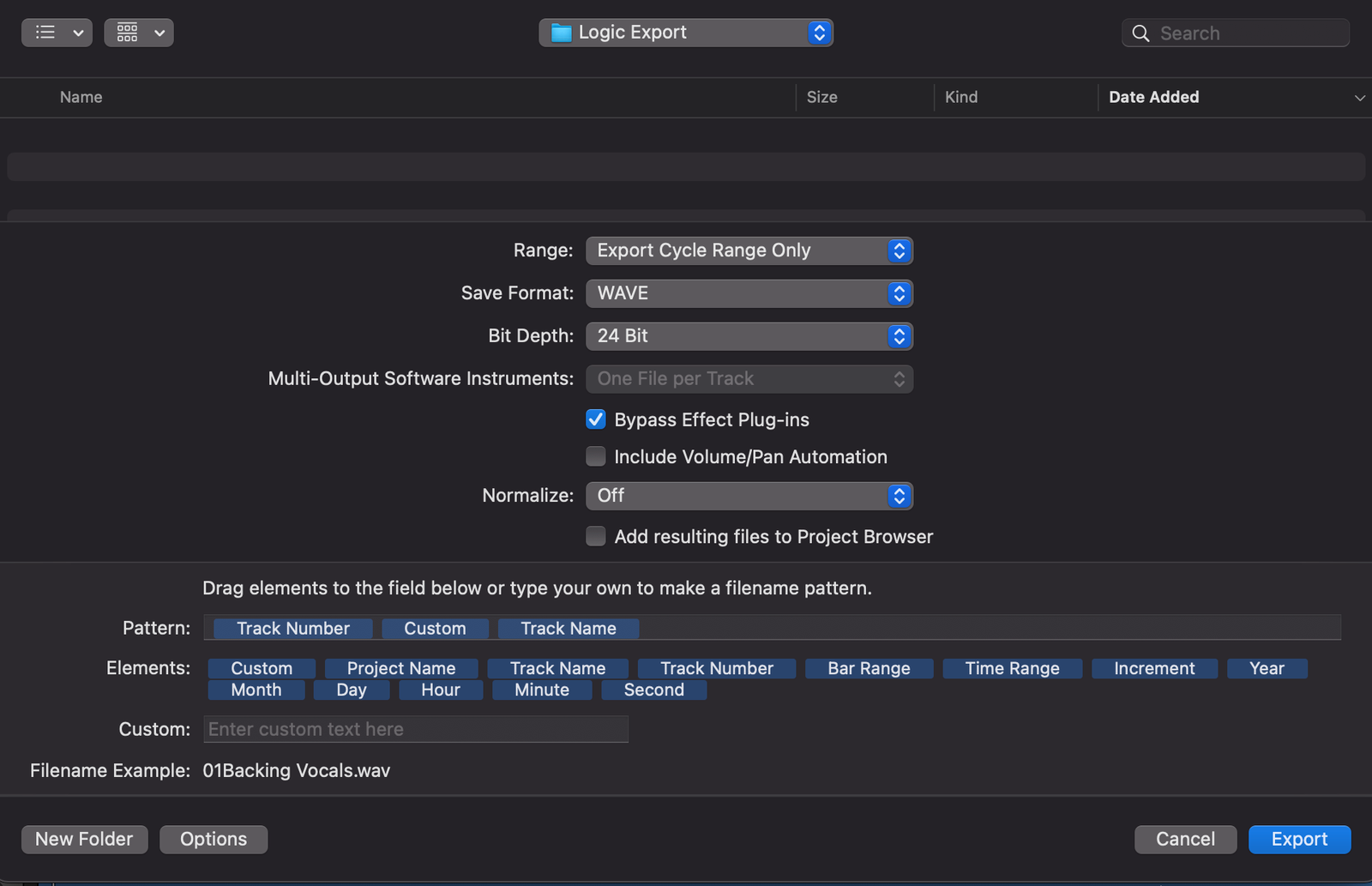
Task: Click the Options button
Action: point(214,839)
